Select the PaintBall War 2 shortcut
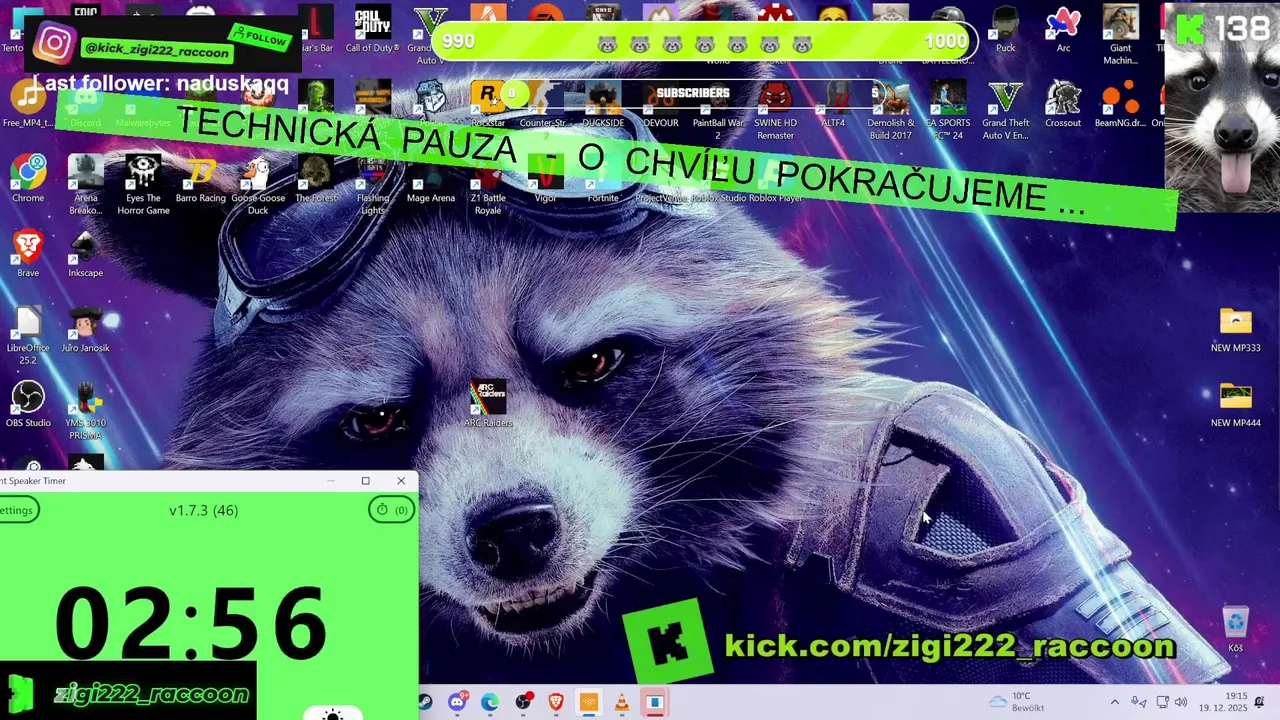The width and height of the screenshot is (1280, 720). (718, 110)
